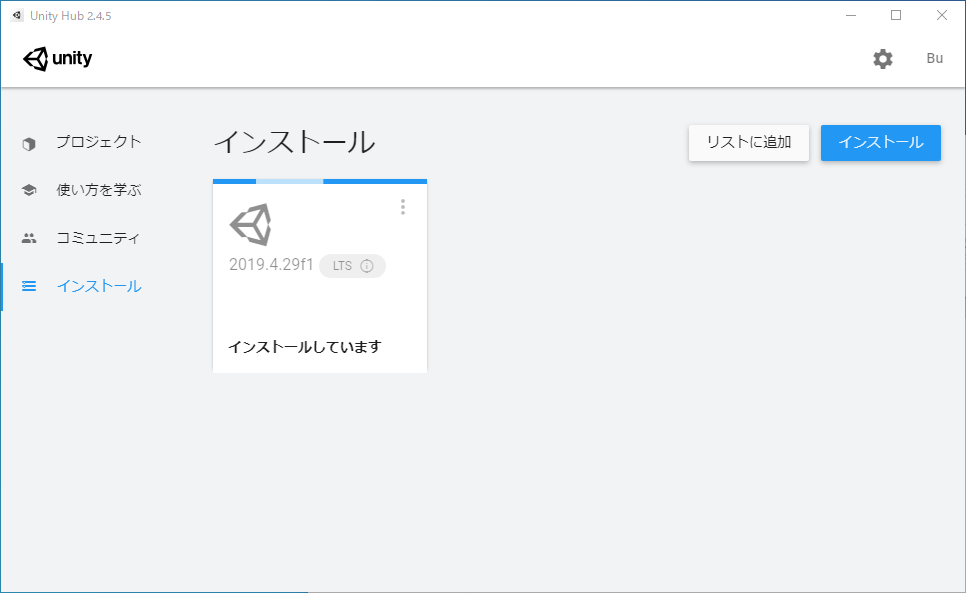Click the リストに追加 button
The width and height of the screenshot is (966, 593).
click(748, 143)
